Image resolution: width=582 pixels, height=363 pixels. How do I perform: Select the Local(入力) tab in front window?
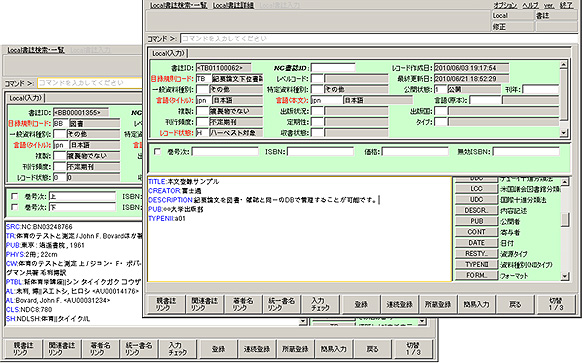[168, 53]
